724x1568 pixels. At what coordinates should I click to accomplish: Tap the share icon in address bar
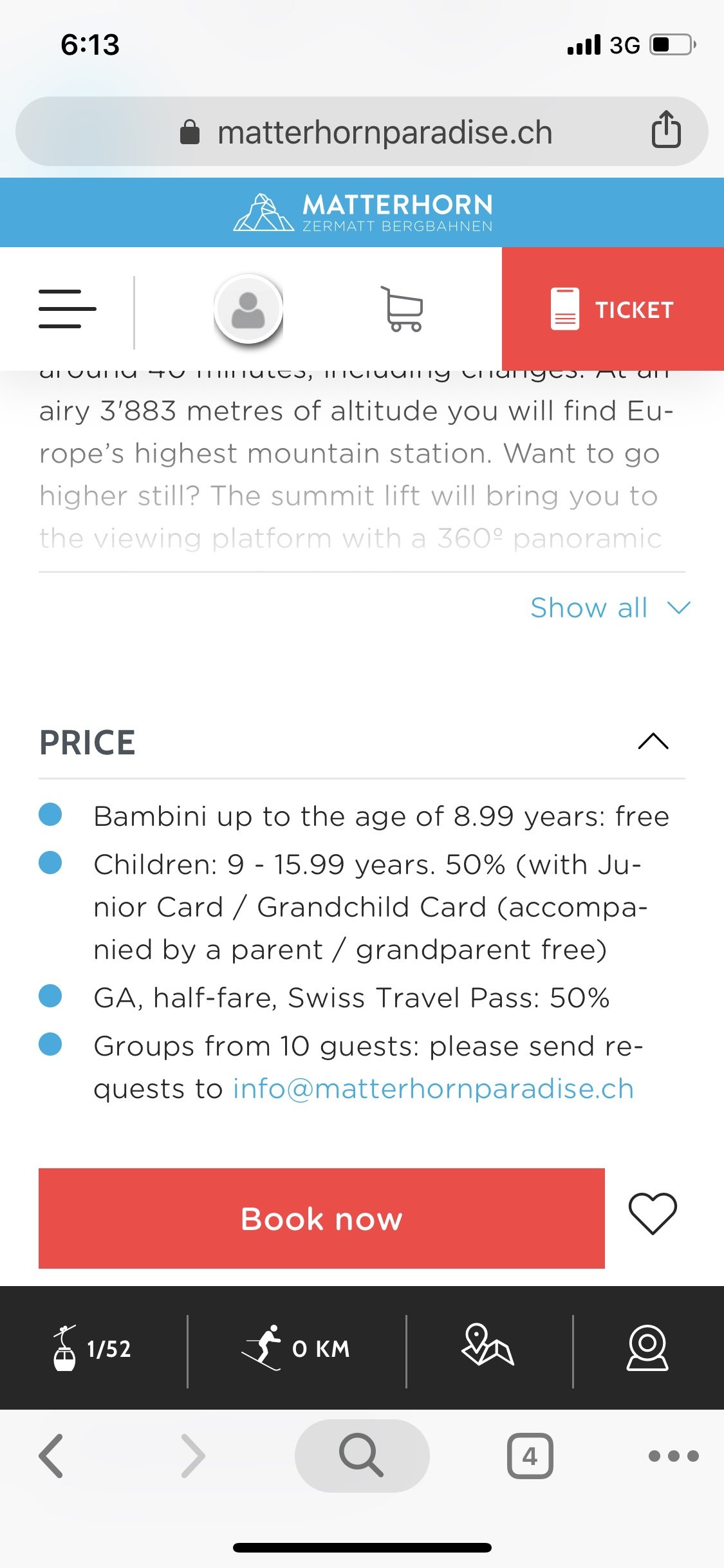666,131
